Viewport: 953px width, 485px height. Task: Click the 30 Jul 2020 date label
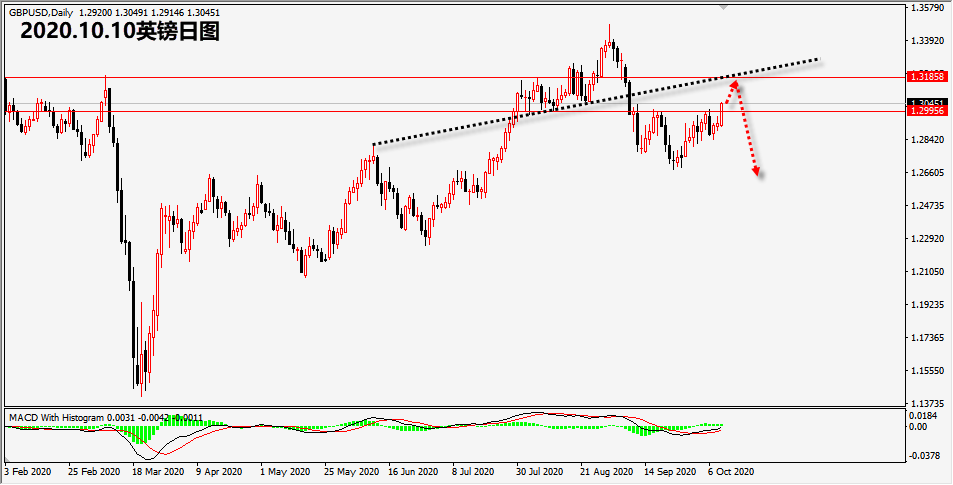coord(540,472)
